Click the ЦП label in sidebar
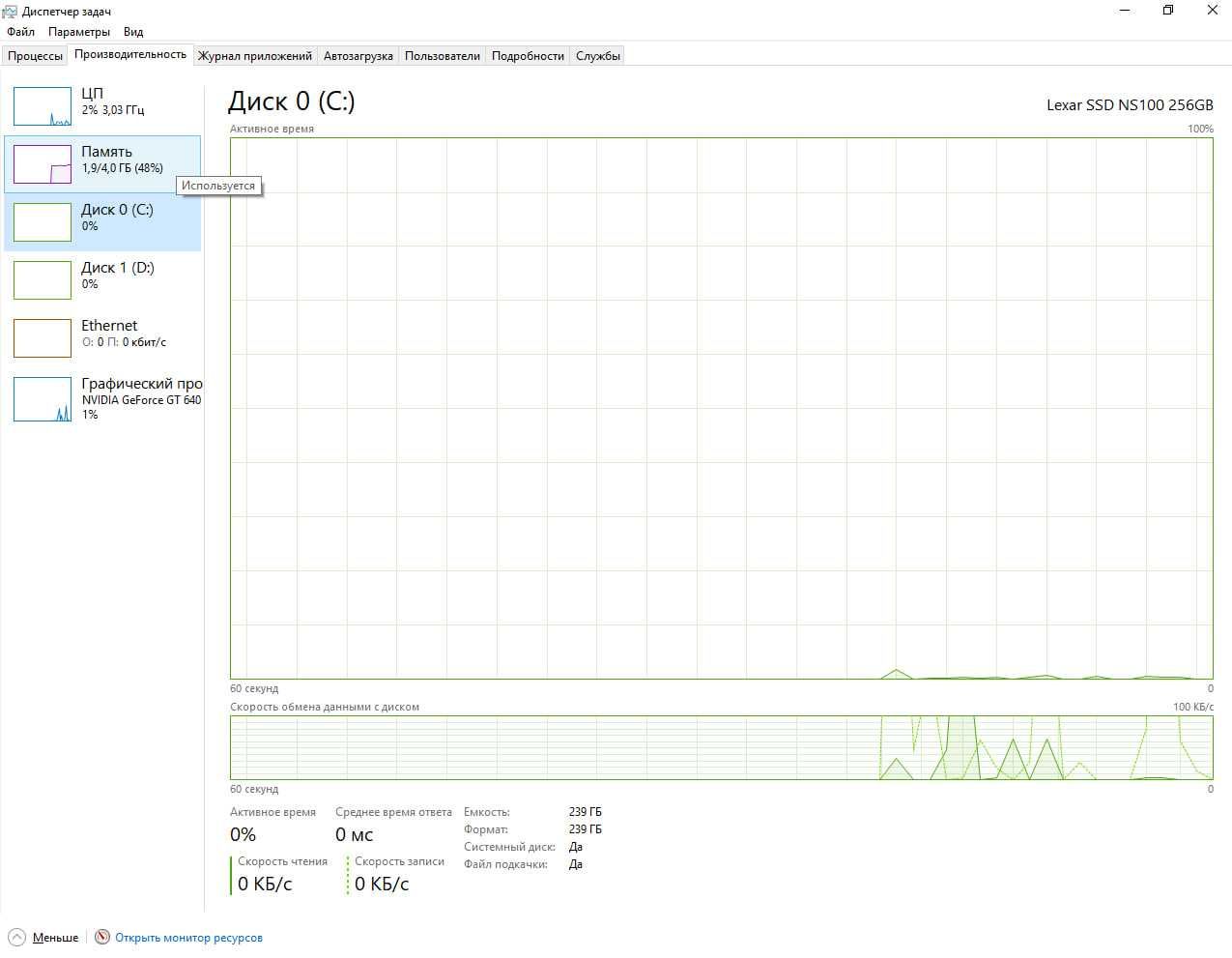This screenshot has width=1232, height=958. click(92, 94)
